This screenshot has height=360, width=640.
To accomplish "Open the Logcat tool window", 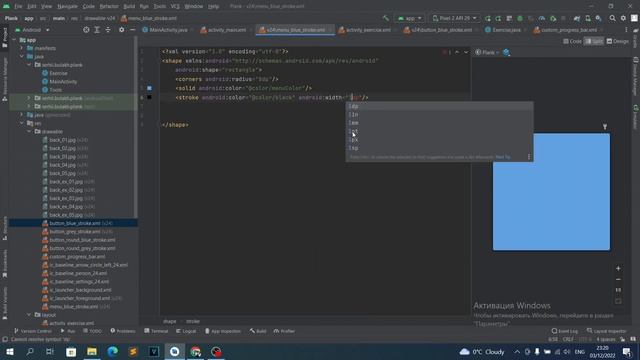I will click(186, 331).
